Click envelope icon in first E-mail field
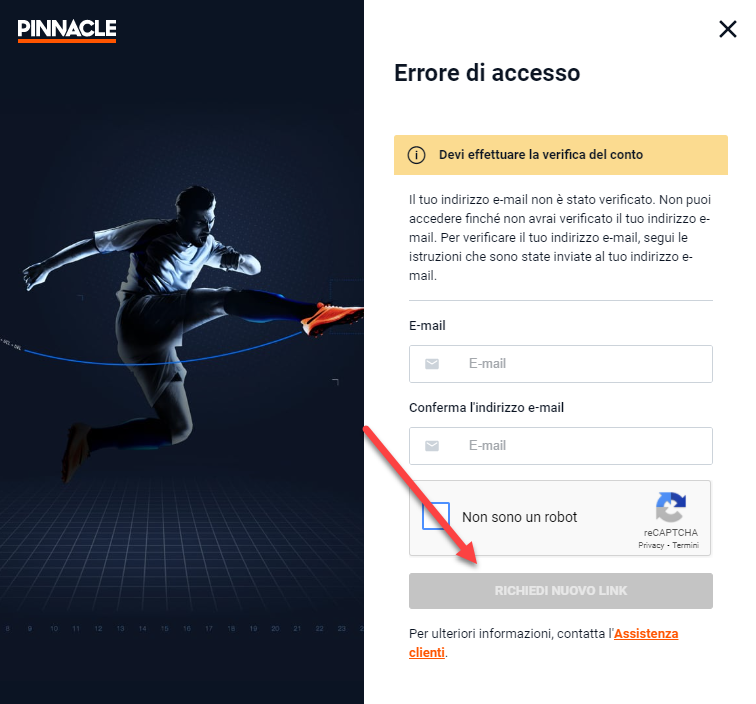The image size is (756, 704). pyautogui.click(x=432, y=364)
